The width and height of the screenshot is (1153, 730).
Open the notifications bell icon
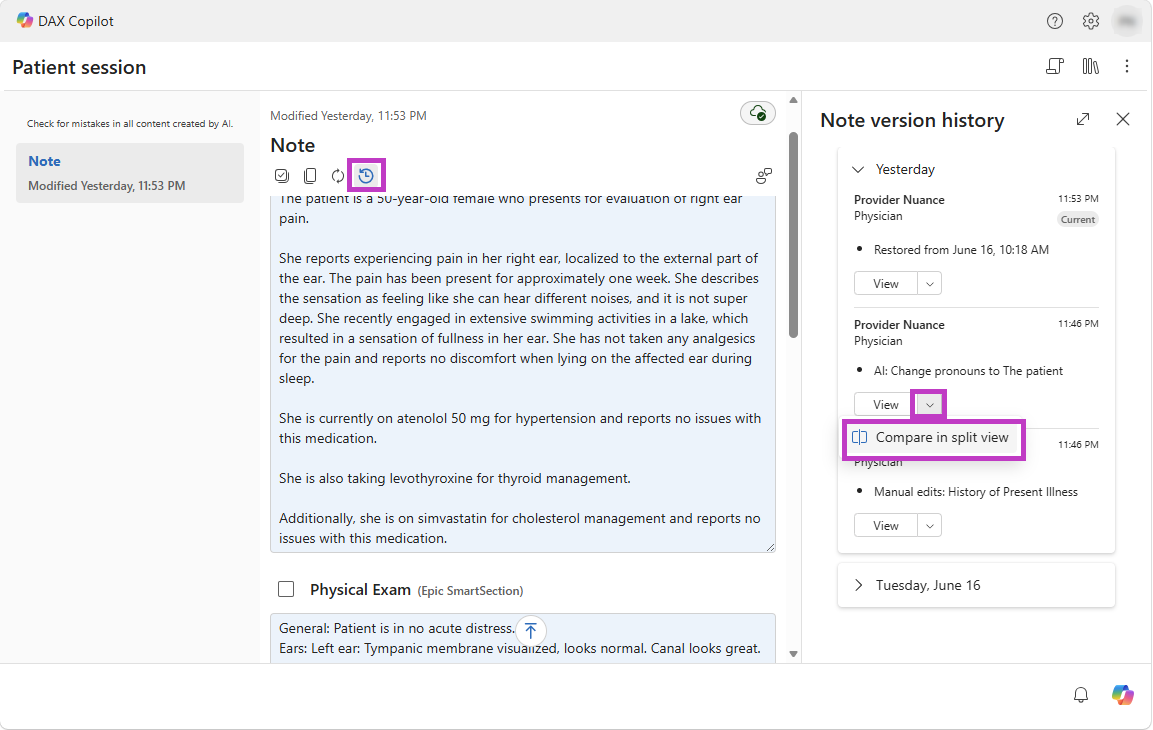pyautogui.click(x=1080, y=695)
